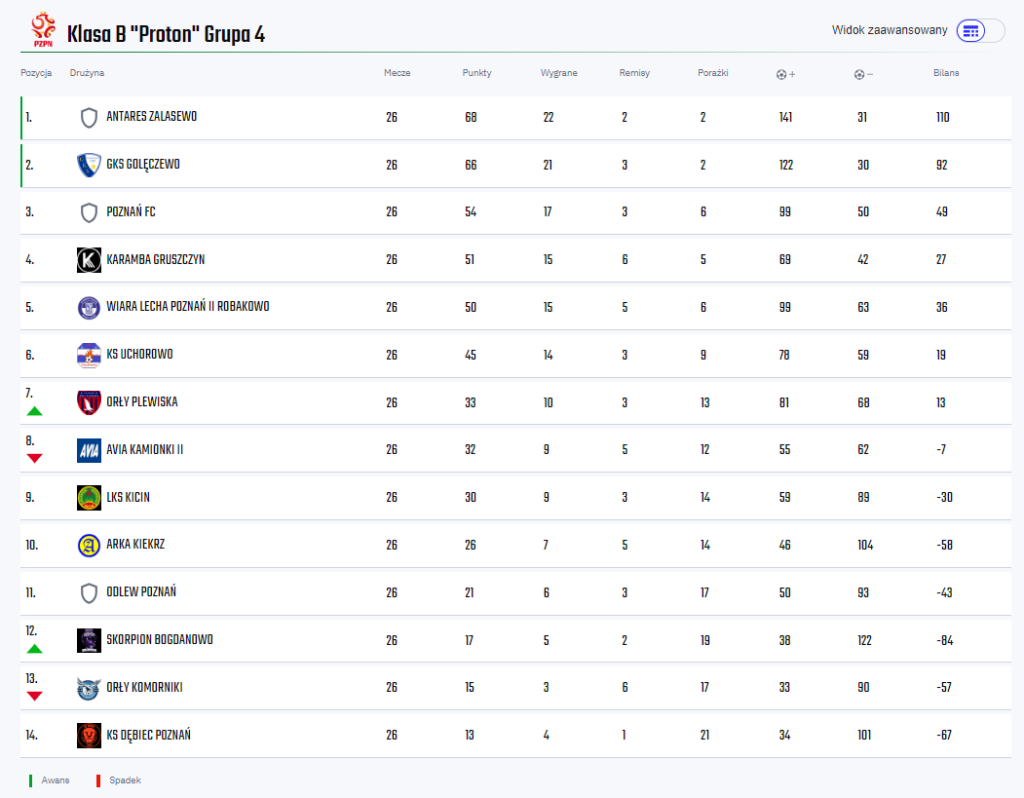Click the Pozycja column header
This screenshot has width=1024, height=798.
pos(36,73)
